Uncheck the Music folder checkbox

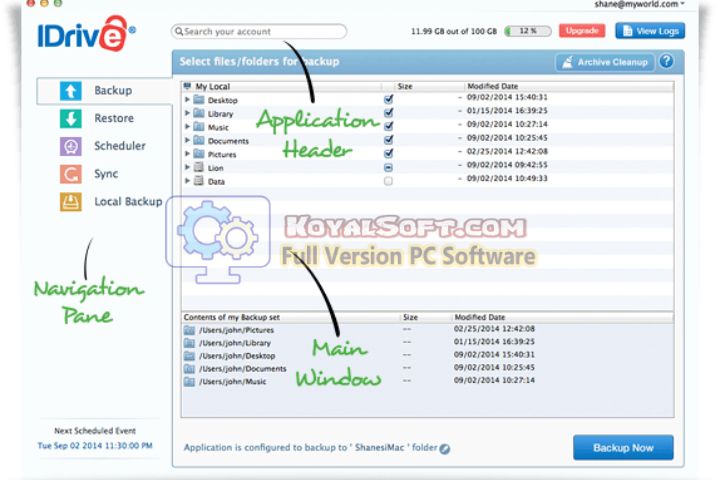pyautogui.click(x=388, y=126)
